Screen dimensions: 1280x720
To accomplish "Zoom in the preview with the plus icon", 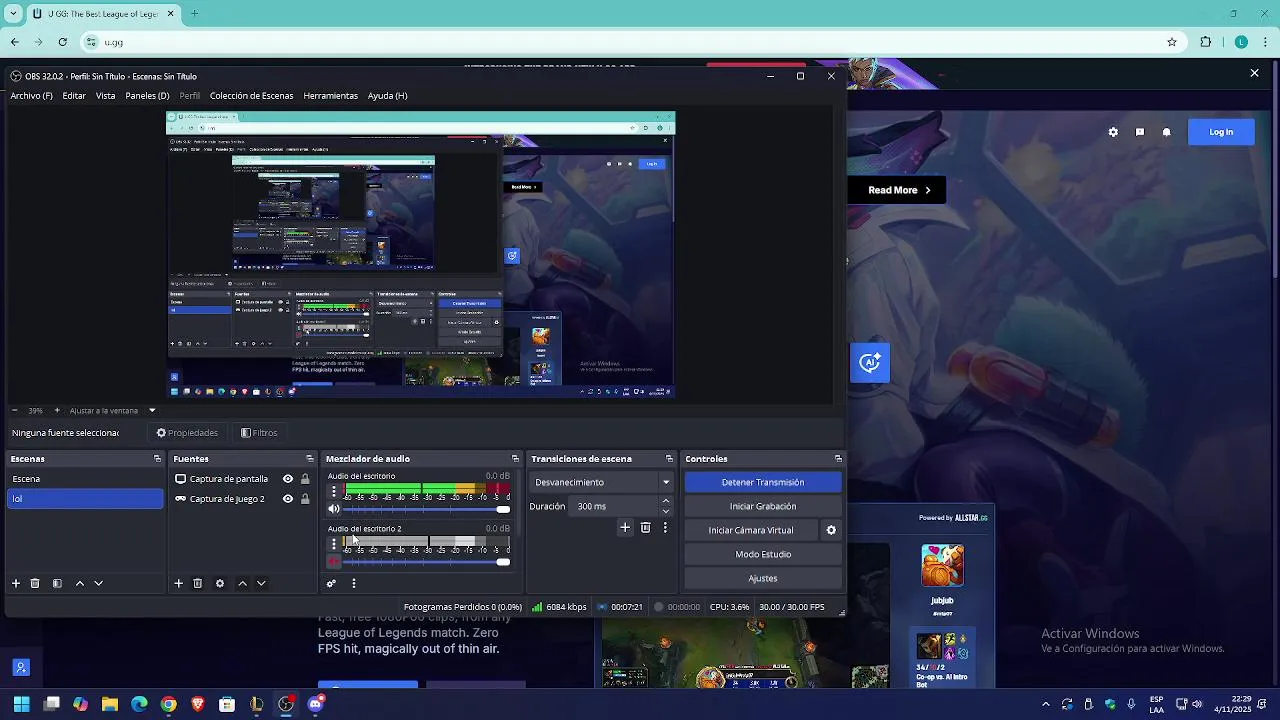I will (x=57, y=410).
